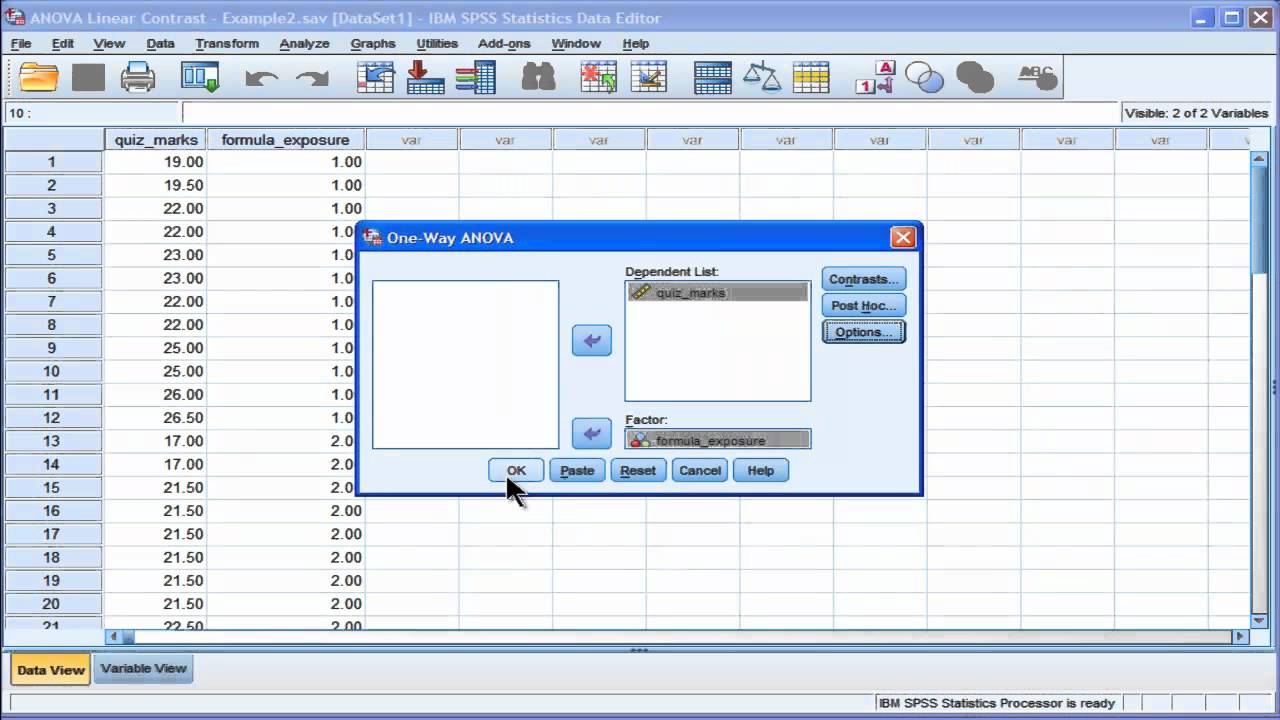This screenshot has width=1280, height=720.
Task: Move variable with Dependent List arrow button
Action: click(591, 341)
